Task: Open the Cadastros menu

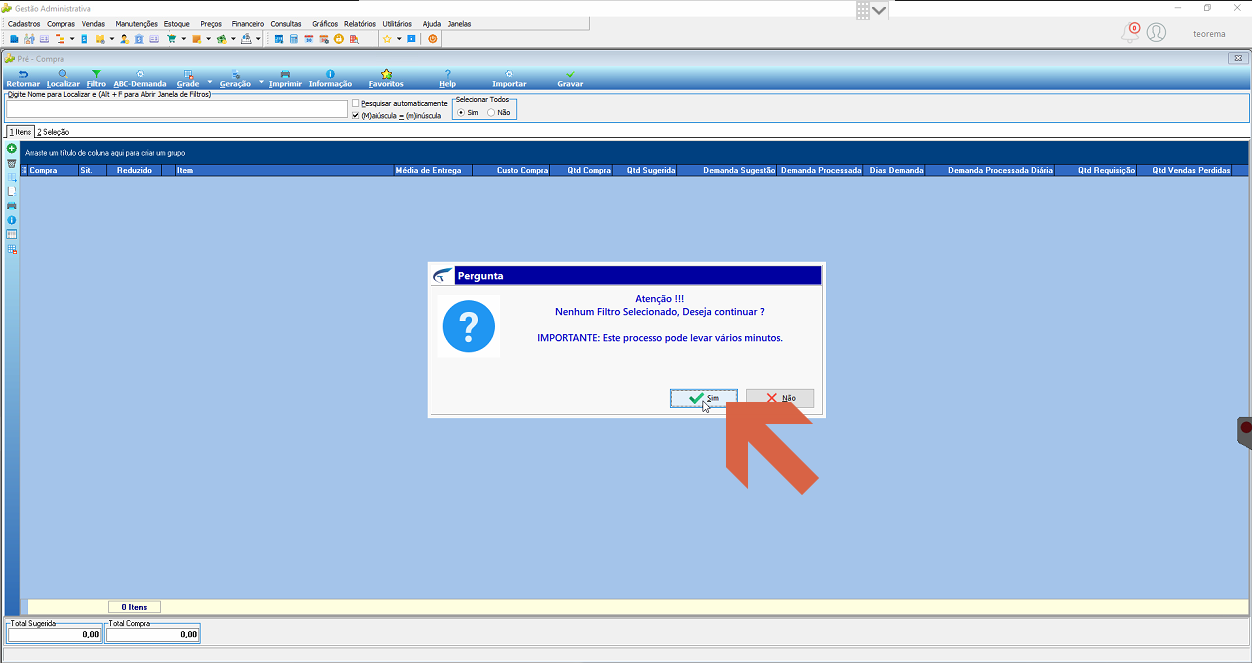Action: click(x=24, y=23)
